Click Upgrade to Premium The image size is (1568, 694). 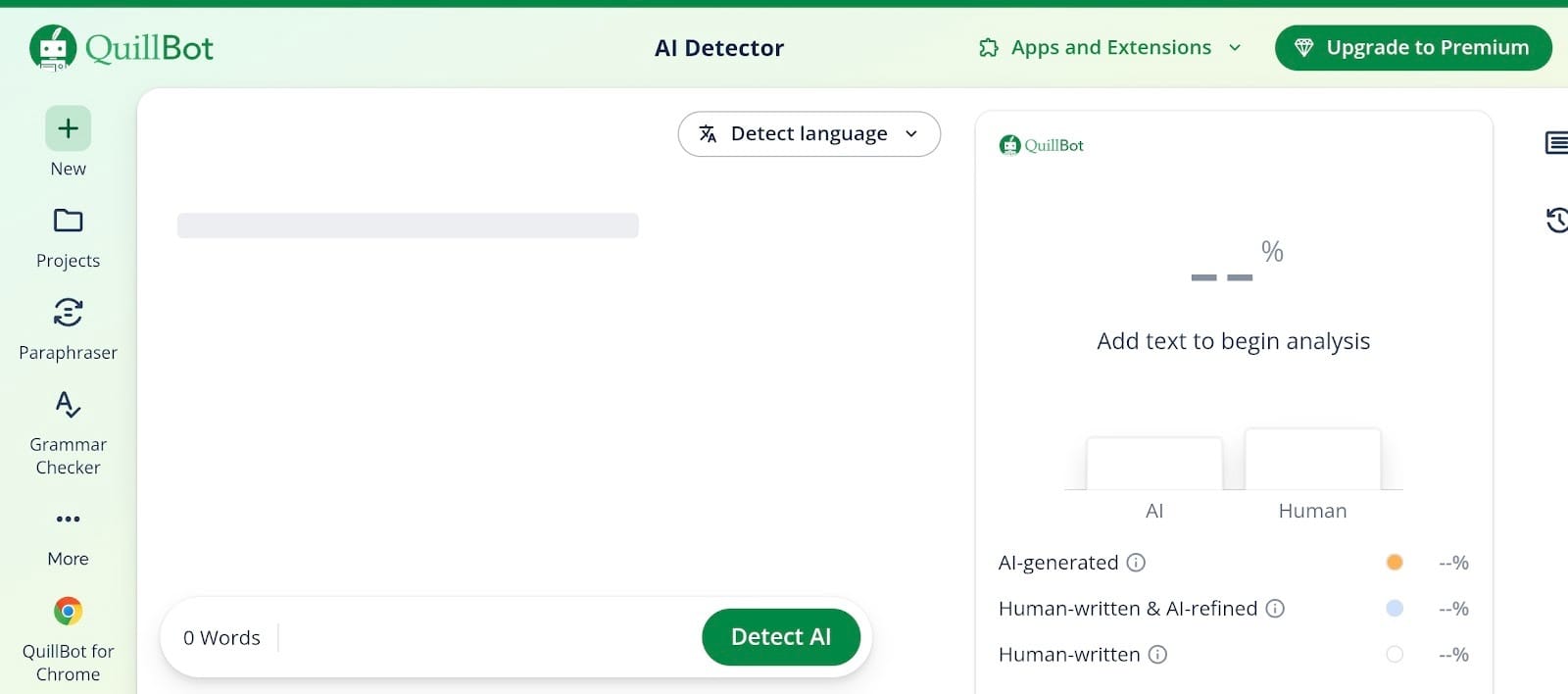[x=1413, y=47]
